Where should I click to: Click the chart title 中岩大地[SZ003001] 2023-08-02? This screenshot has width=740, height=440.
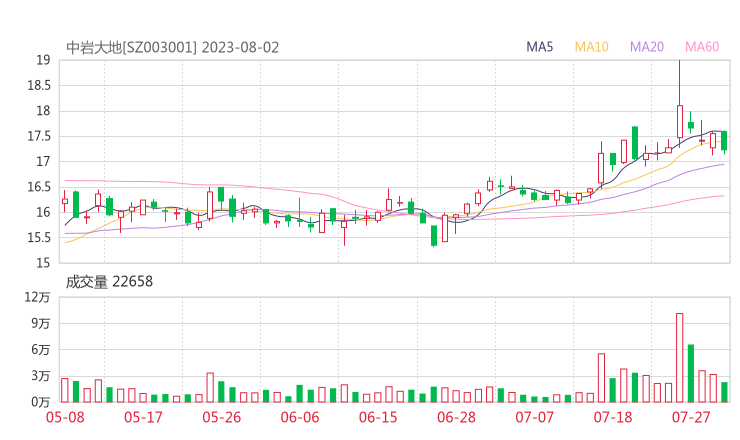point(172,48)
